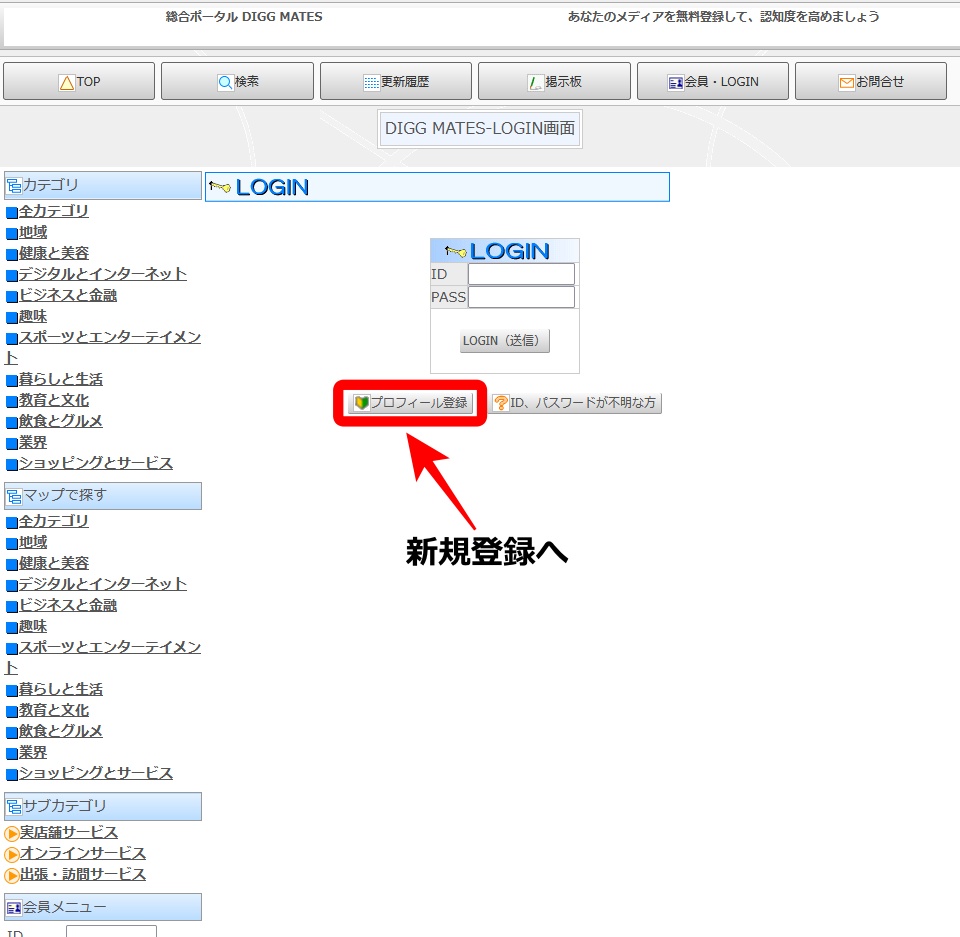Click the orange arrow icon beside 出張・訪問サービス

pyautogui.click(x=12, y=875)
